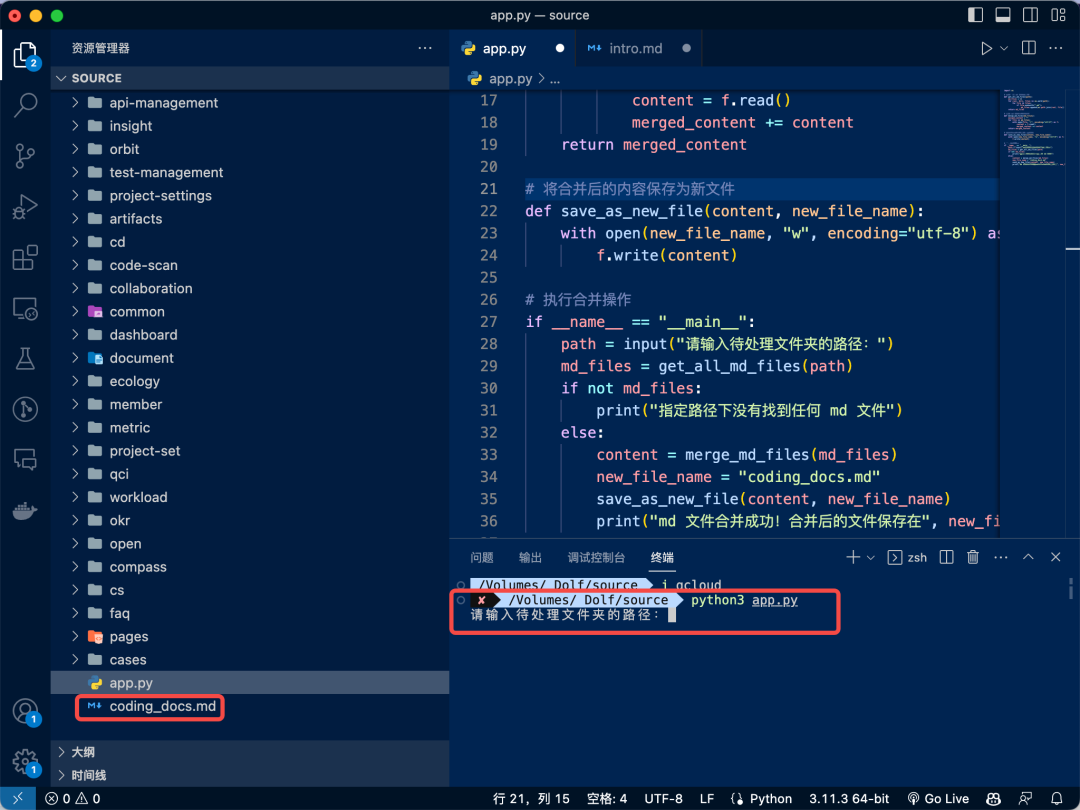Open the notifications bell icon
This screenshot has width=1080, height=810.
(1057, 798)
